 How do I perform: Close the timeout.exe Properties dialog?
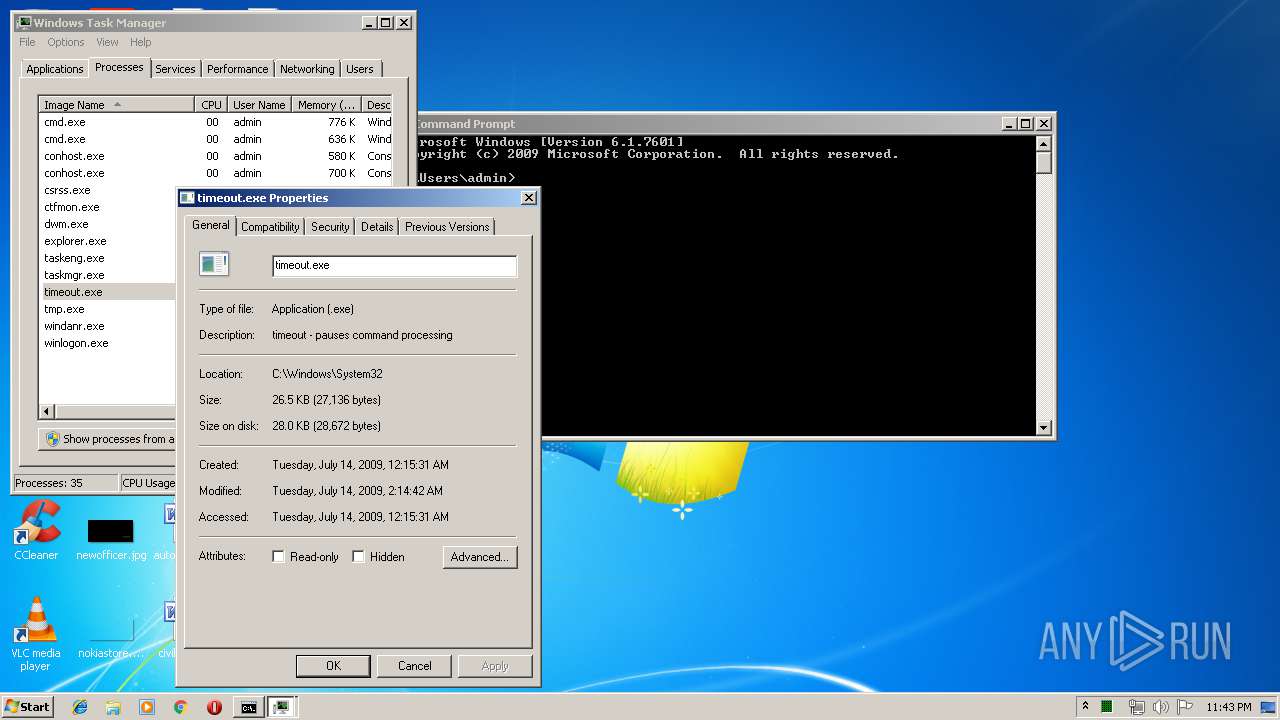[x=529, y=198]
